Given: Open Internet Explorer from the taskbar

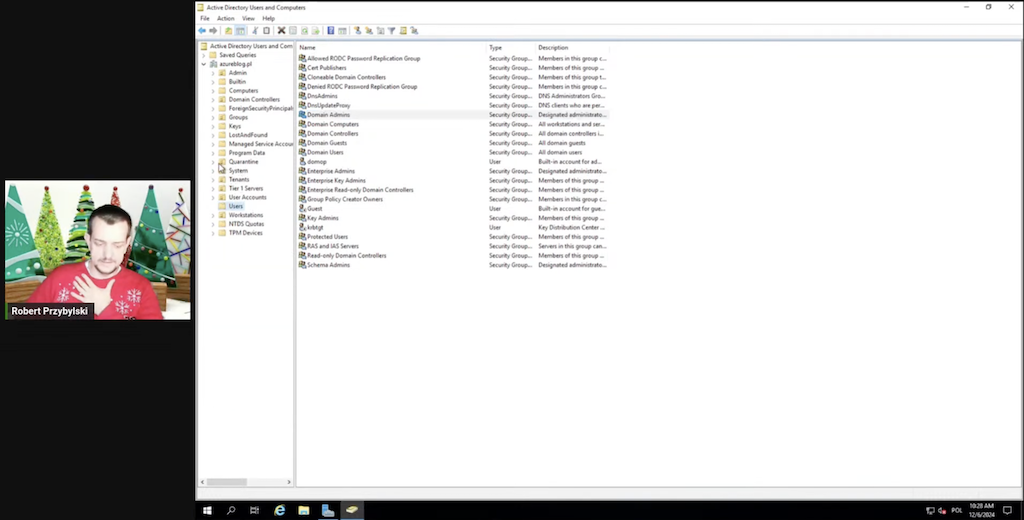Looking at the screenshot, I should click(280, 510).
